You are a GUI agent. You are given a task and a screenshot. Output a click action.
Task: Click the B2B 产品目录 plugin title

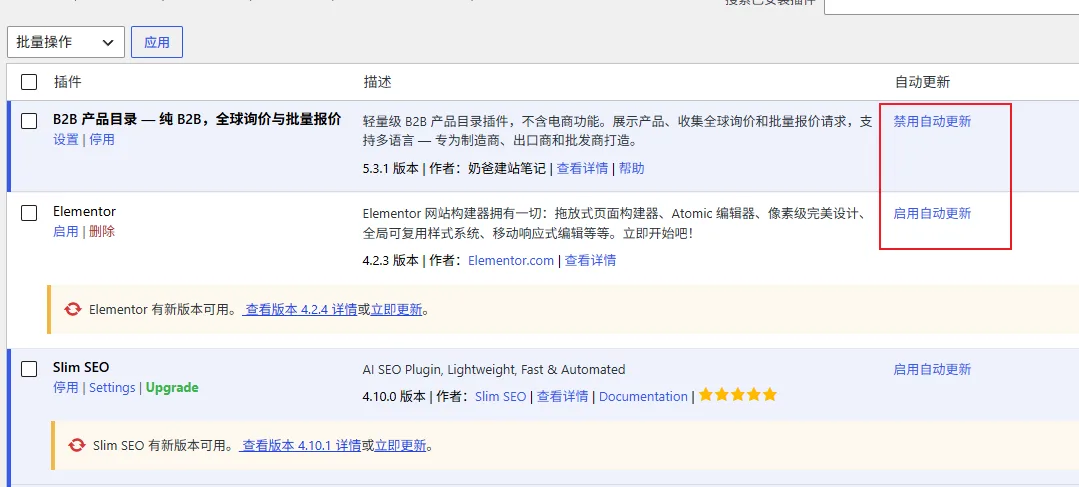click(197, 119)
